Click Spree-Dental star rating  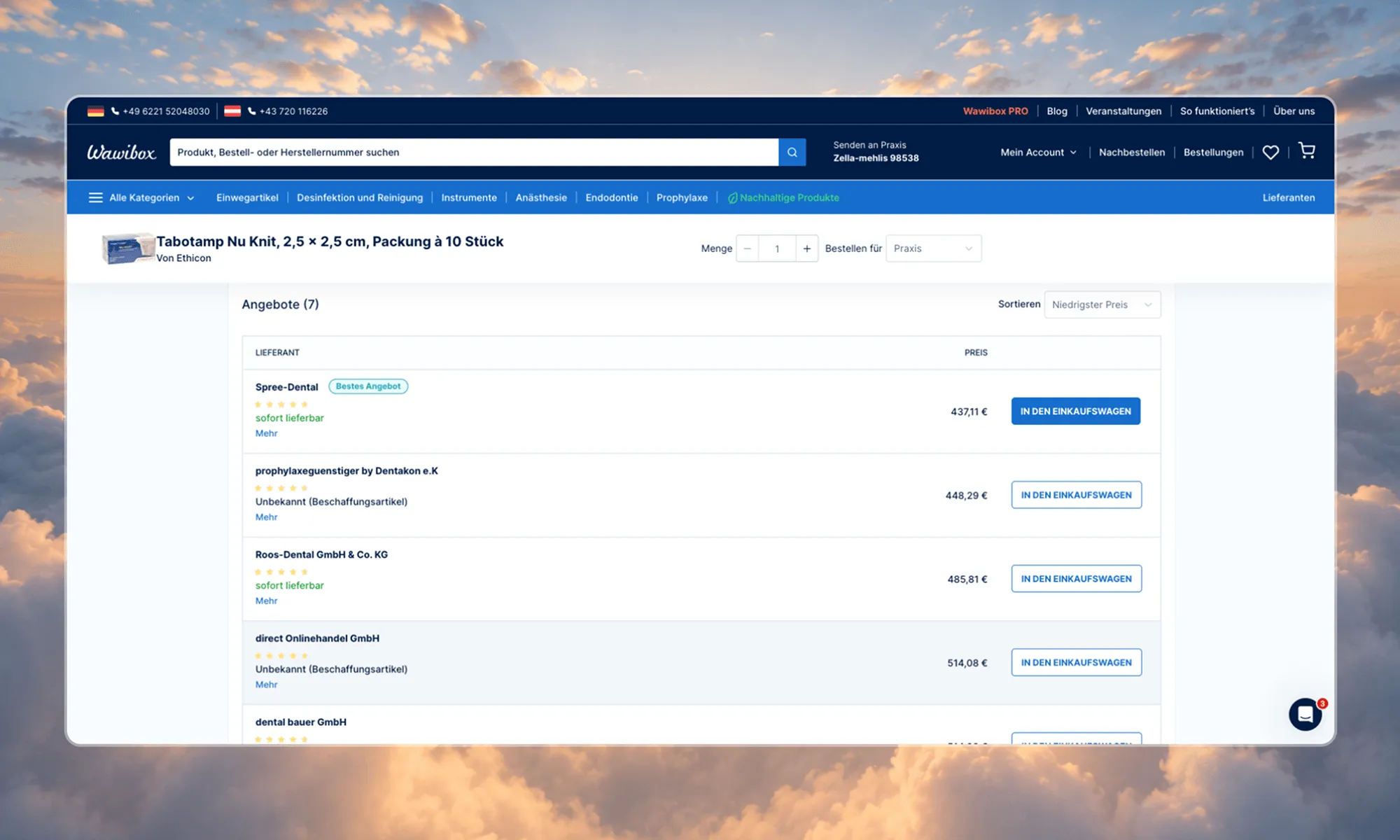pyautogui.click(x=281, y=405)
